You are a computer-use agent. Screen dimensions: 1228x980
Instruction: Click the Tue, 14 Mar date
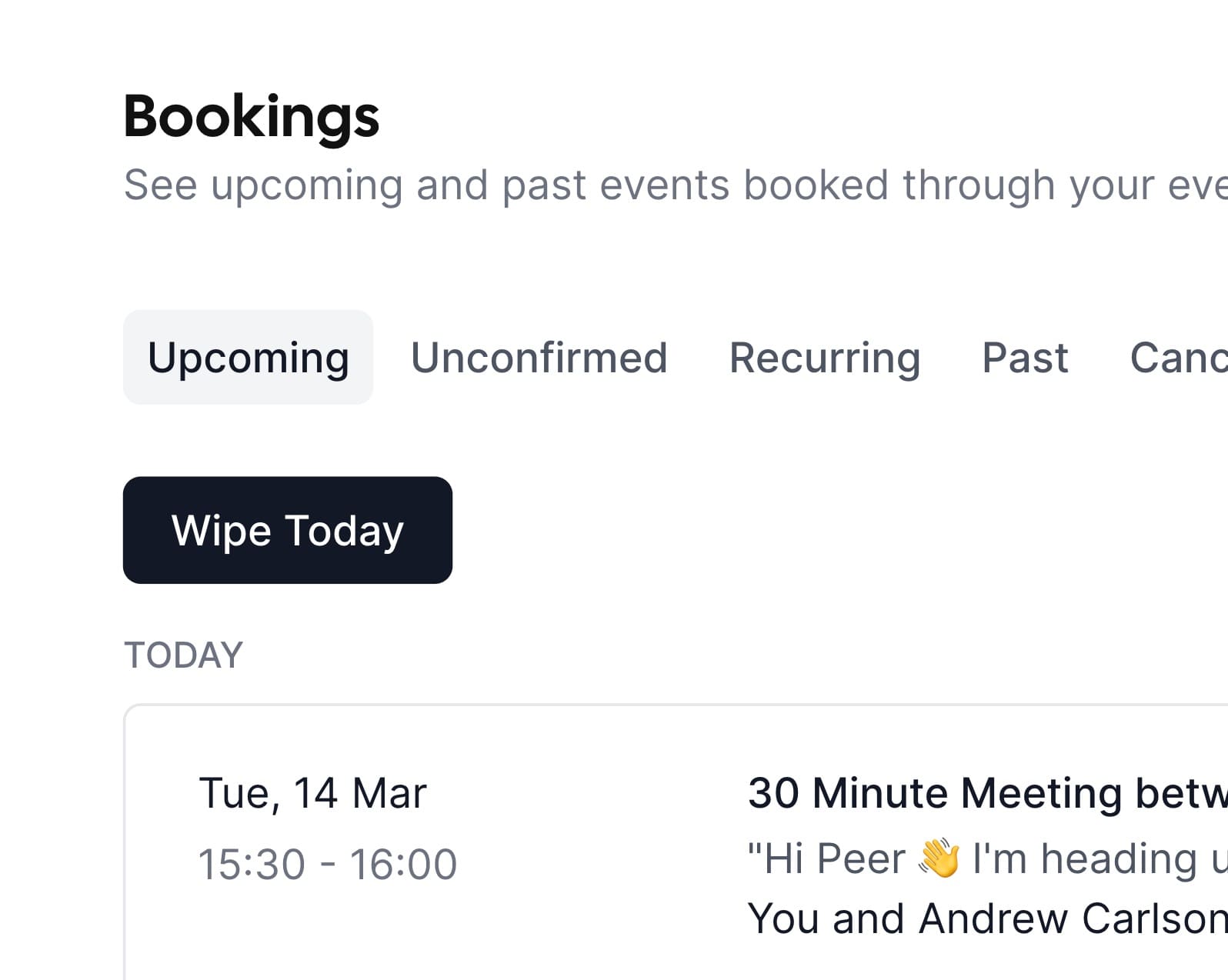click(312, 793)
